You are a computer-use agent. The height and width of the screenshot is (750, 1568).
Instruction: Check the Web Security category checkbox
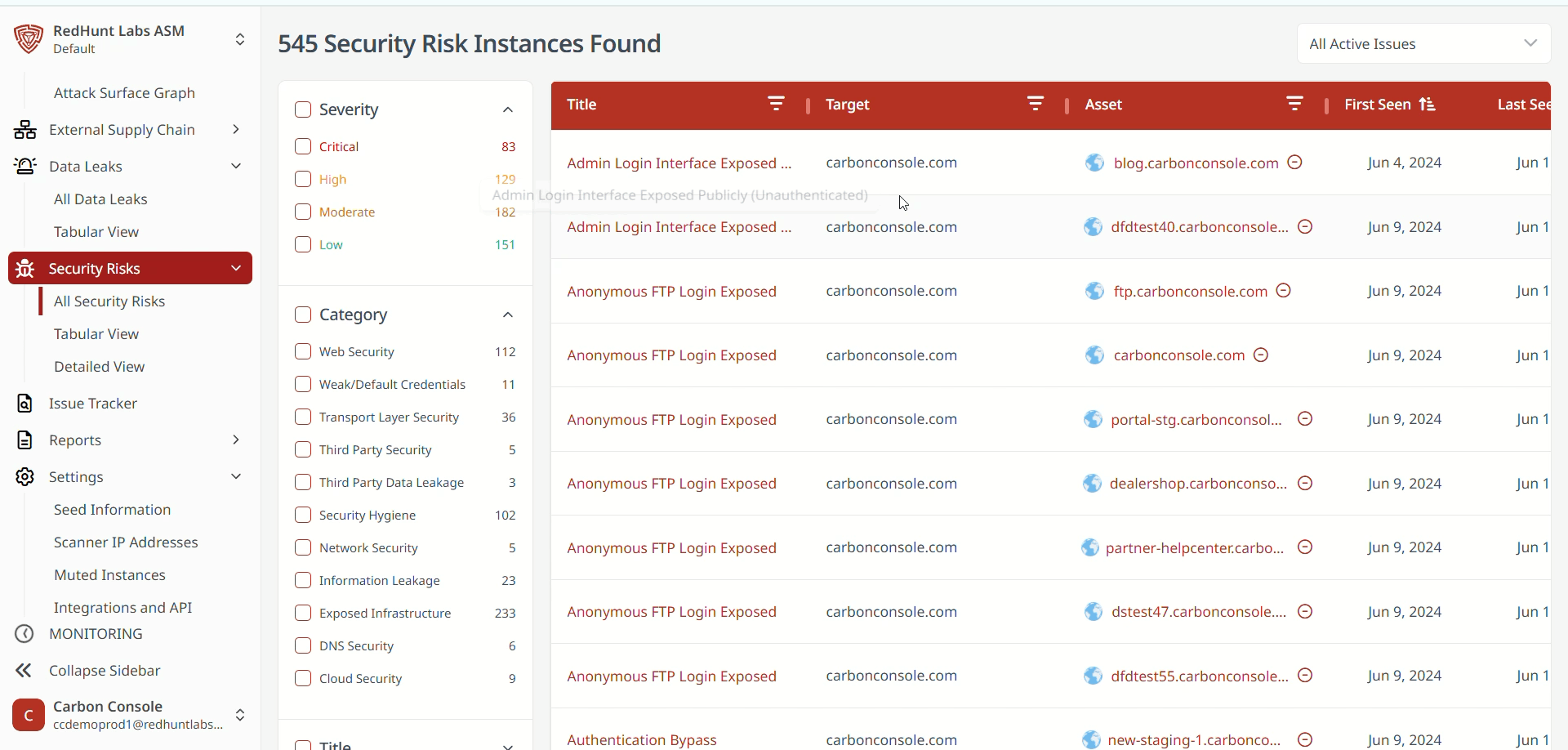(303, 351)
